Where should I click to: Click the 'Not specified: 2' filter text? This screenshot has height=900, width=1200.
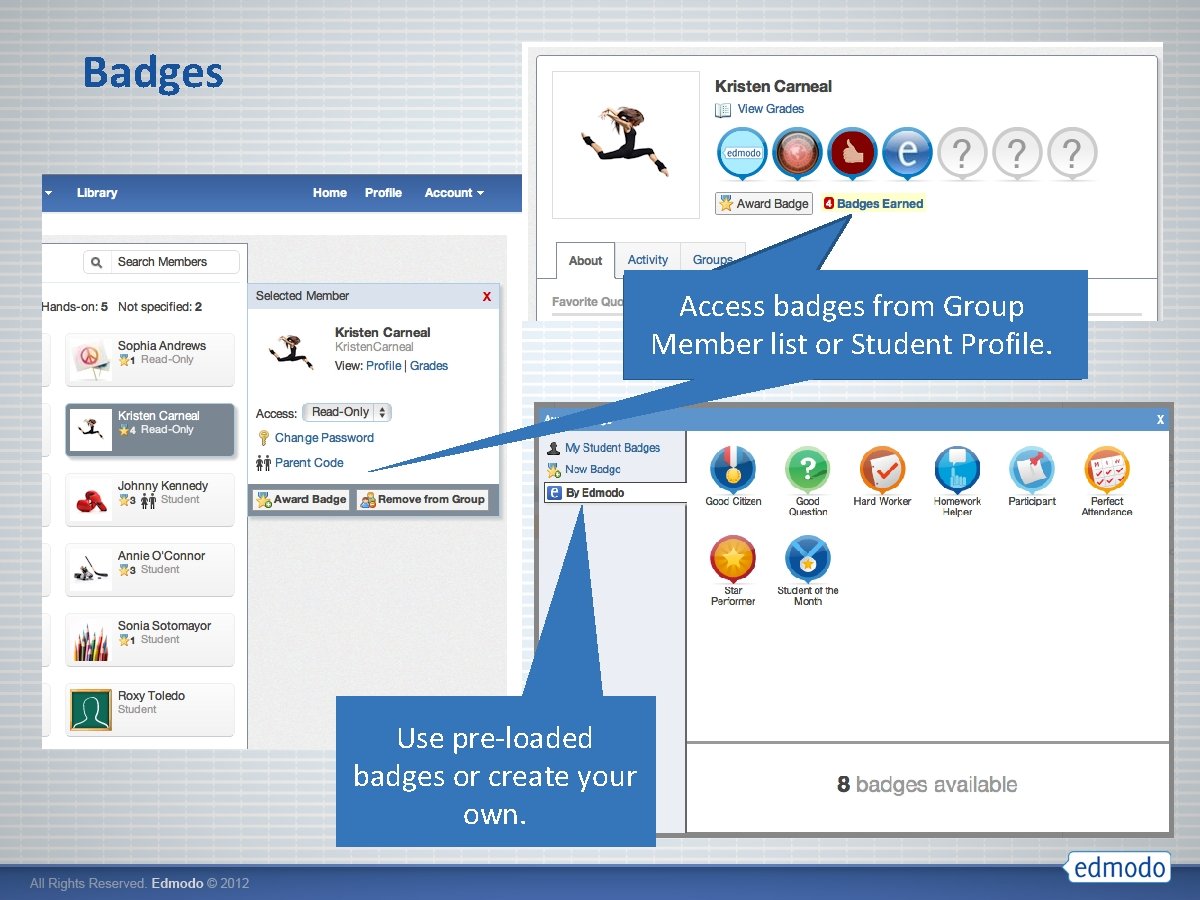[x=160, y=307]
